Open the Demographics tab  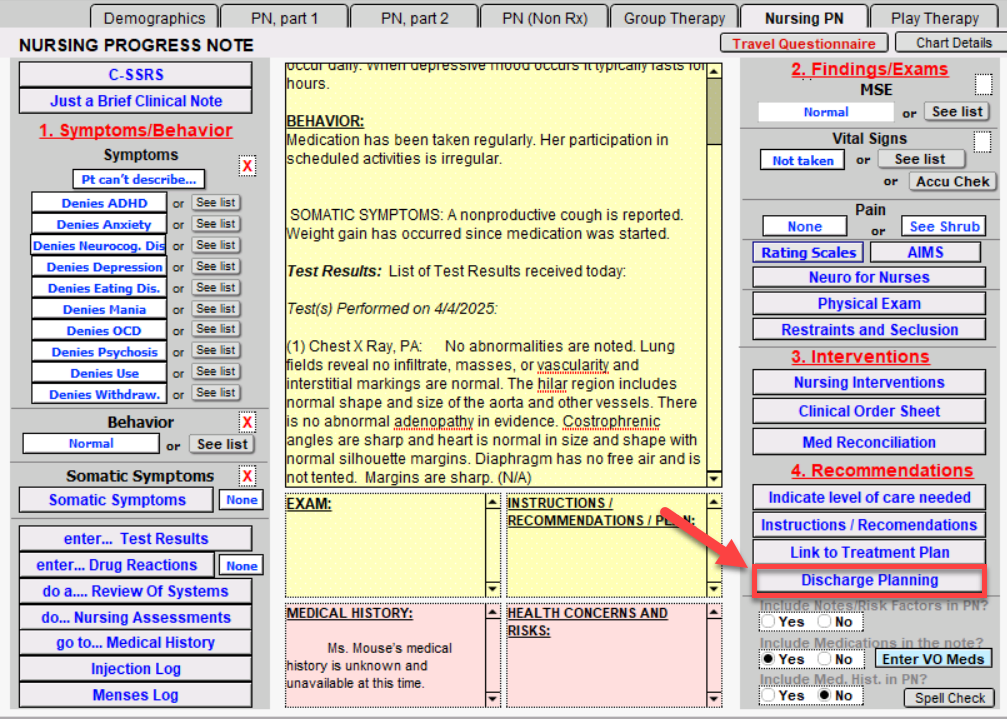pos(154,18)
